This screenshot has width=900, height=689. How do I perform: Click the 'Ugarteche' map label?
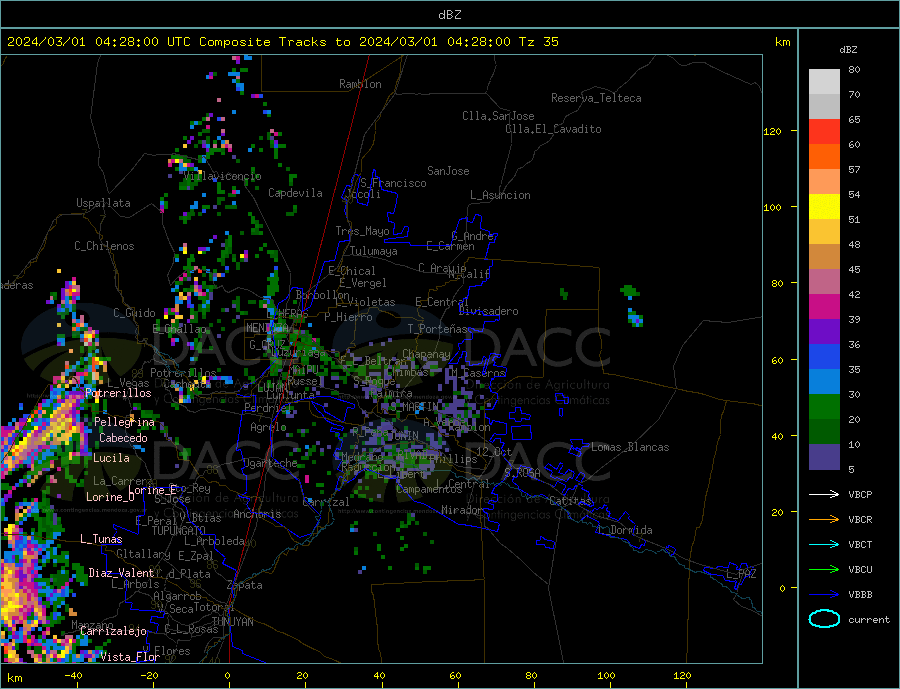pyautogui.click(x=270, y=463)
